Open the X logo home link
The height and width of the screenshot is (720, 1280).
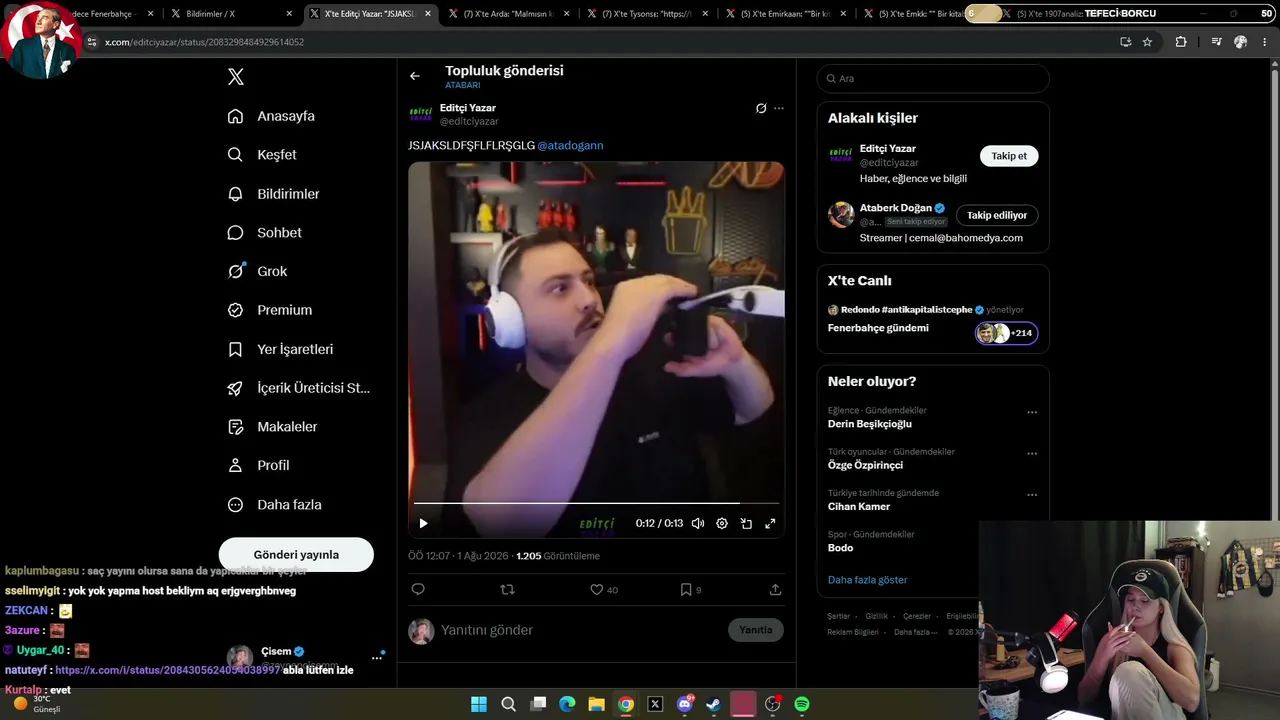tap(236, 77)
